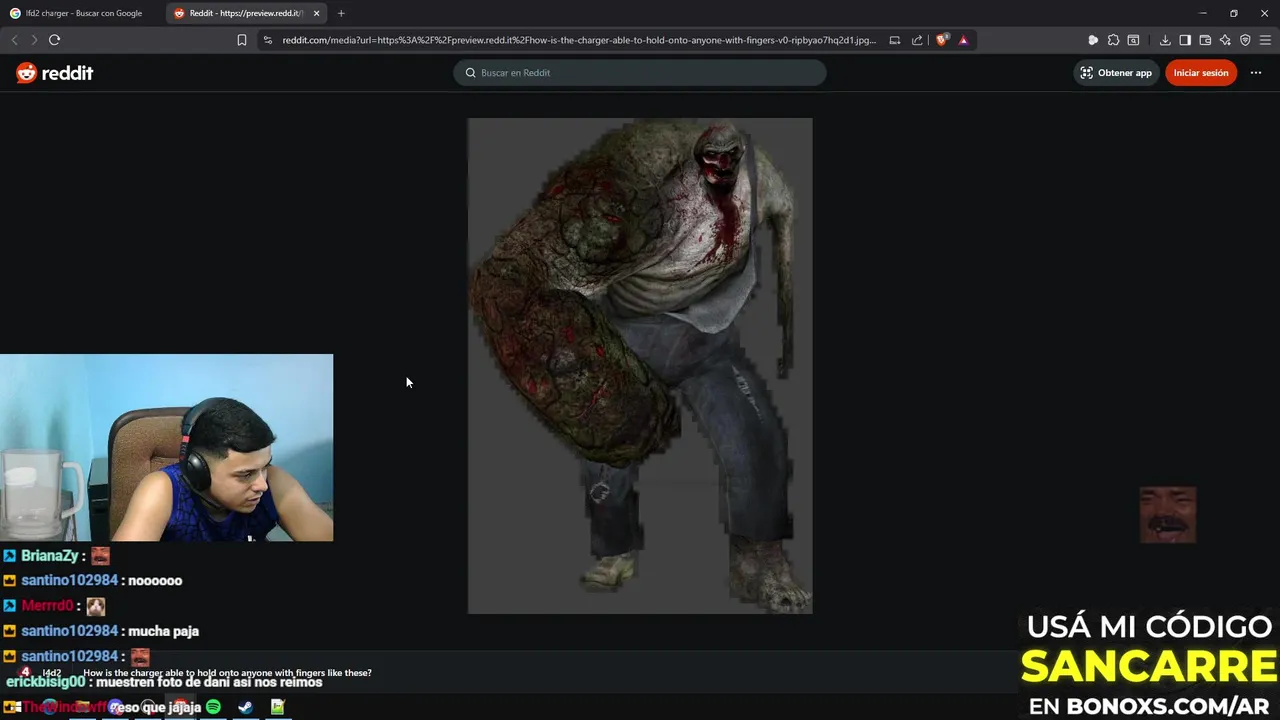Click the browser address URL field
The height and width of the screenshot is (720, 1280).
pos(579,40)
